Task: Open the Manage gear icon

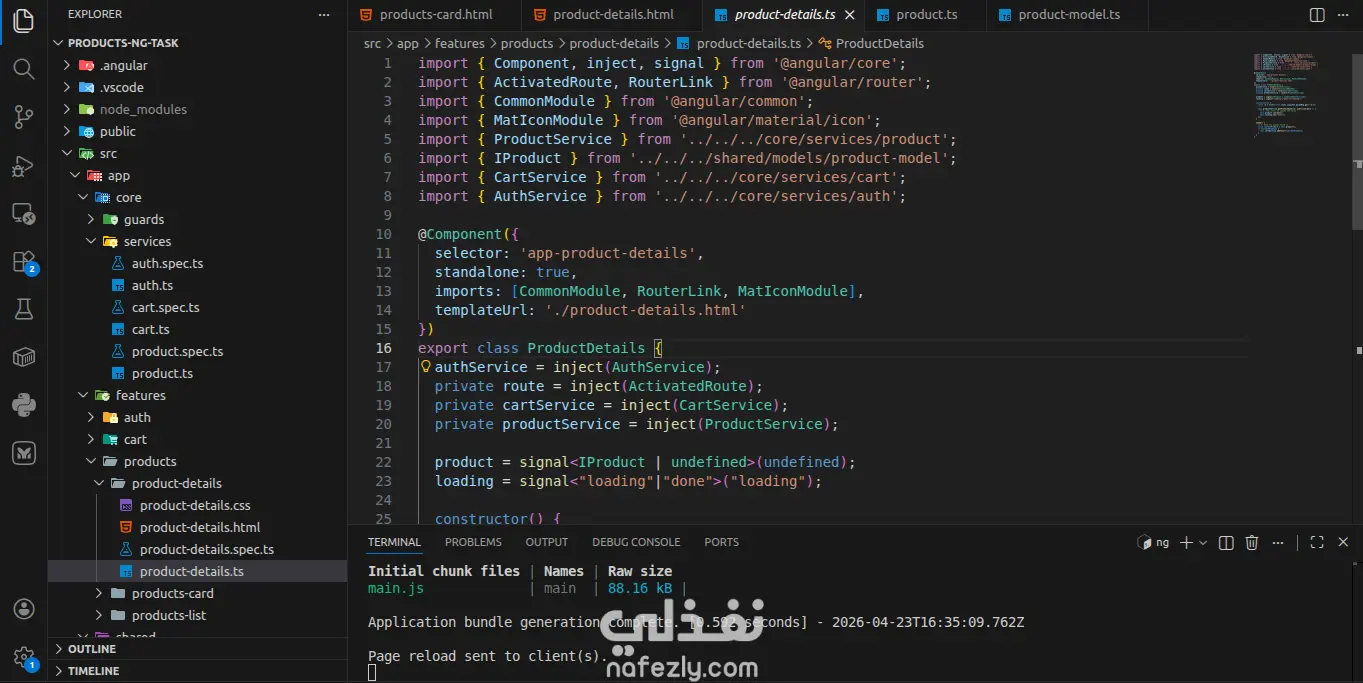Action: click(x=24, y=656)
